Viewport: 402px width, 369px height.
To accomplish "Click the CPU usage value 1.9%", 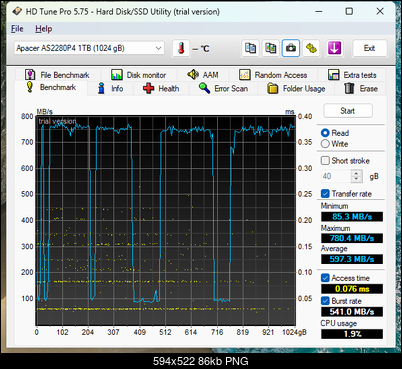I will point(352,334).
